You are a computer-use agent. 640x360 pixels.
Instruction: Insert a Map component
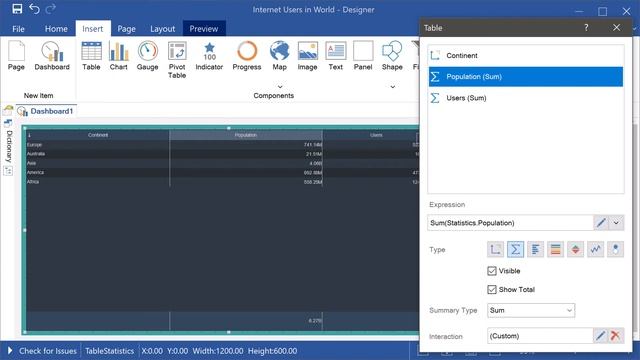click(279, 56)
